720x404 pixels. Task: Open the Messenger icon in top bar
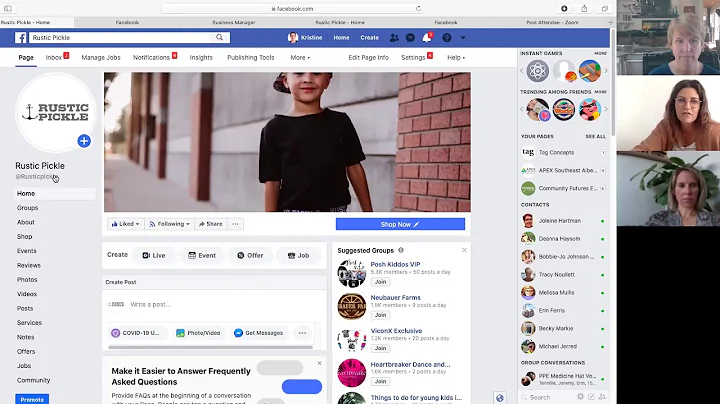point(411,38)
